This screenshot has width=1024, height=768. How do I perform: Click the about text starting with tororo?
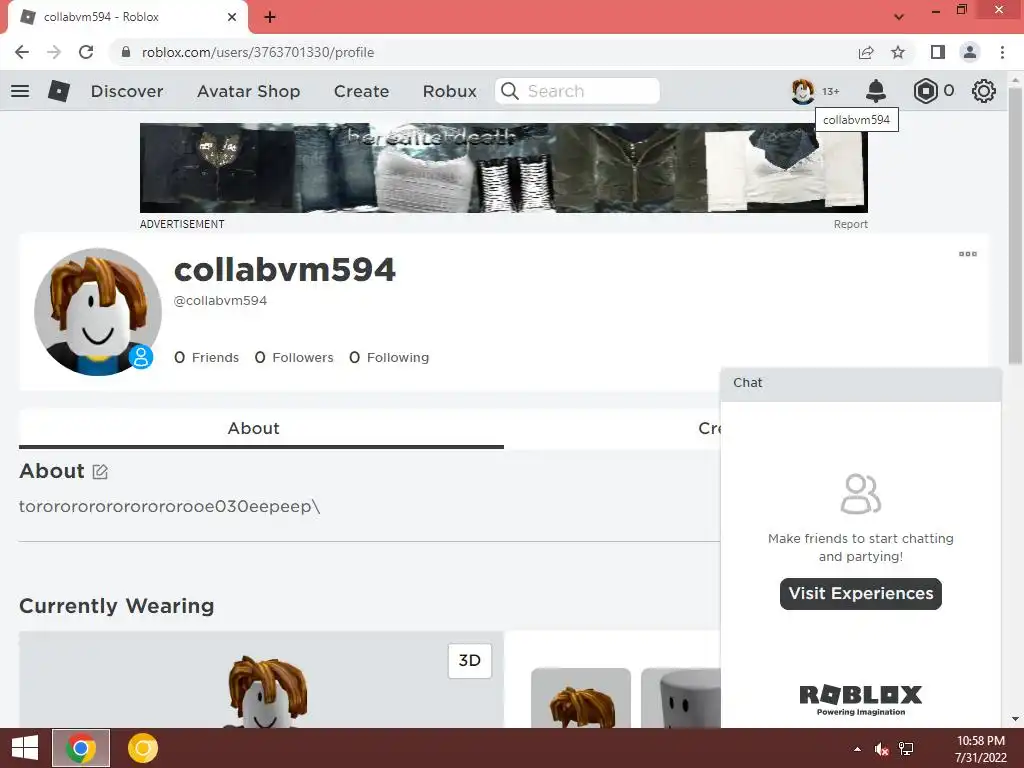click(169, 506)
